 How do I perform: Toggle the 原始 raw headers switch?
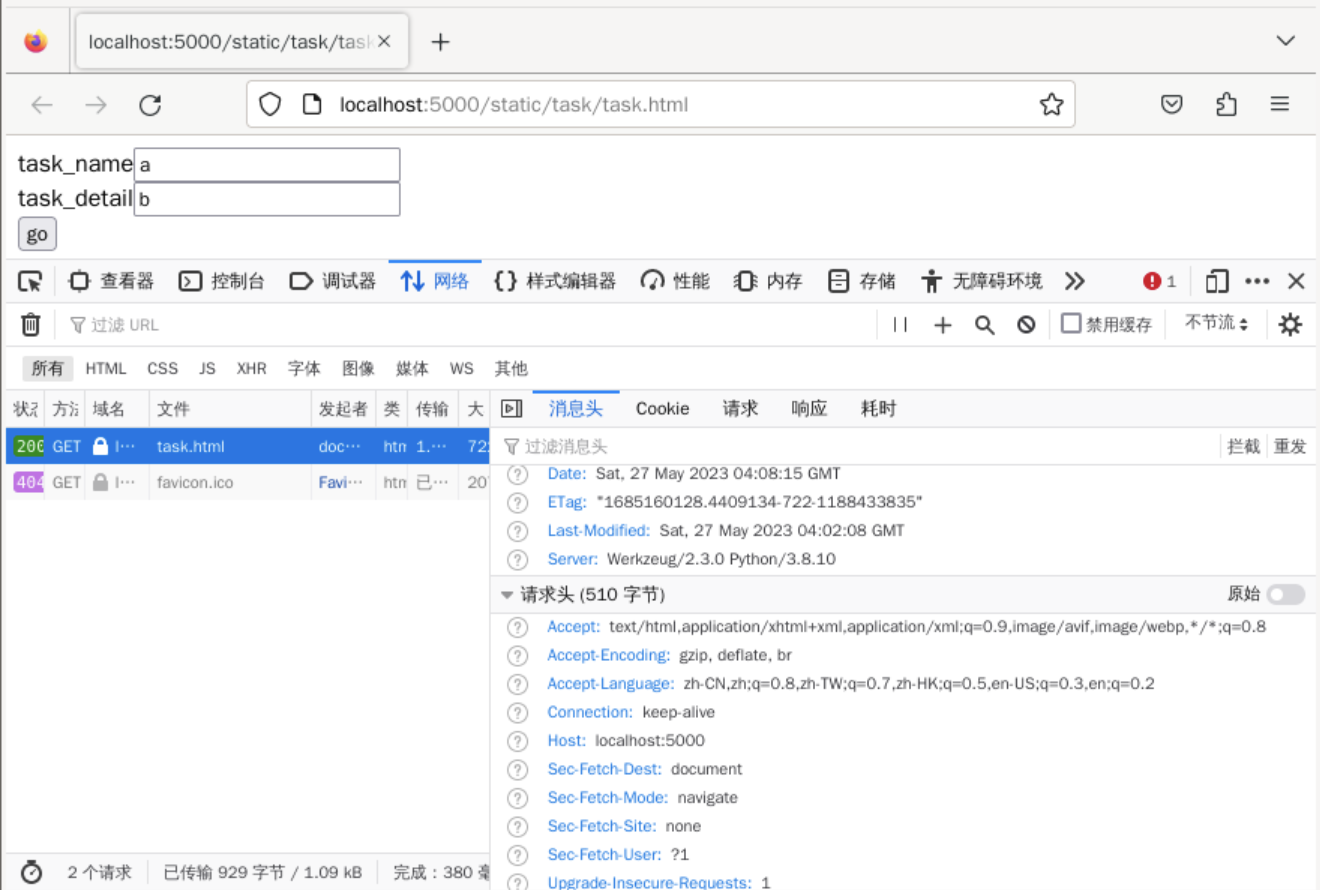pyautogui.click(x=1285, y=595)
